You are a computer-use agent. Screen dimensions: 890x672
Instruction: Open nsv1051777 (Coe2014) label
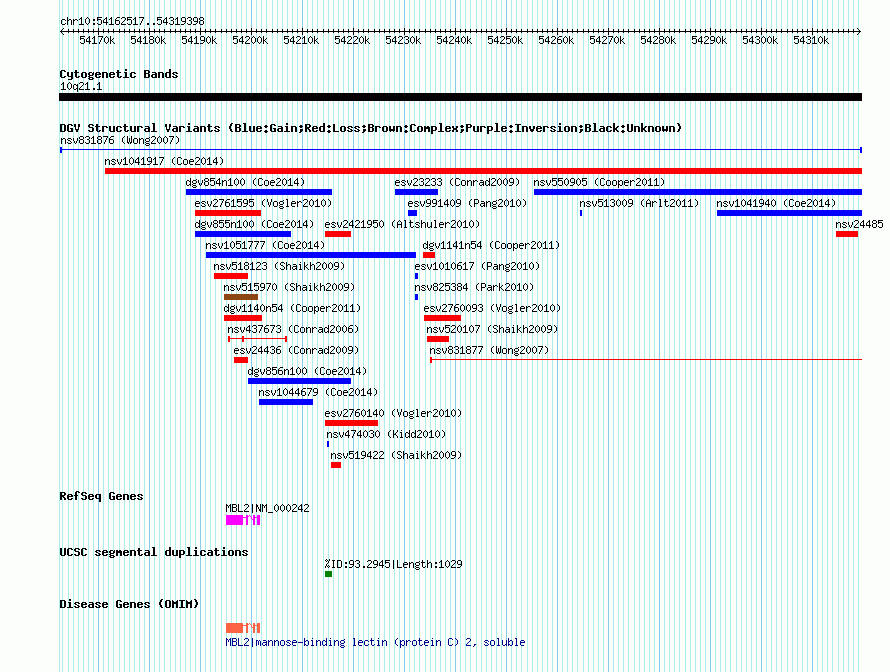pyautogui.click(x=265, y=245)
